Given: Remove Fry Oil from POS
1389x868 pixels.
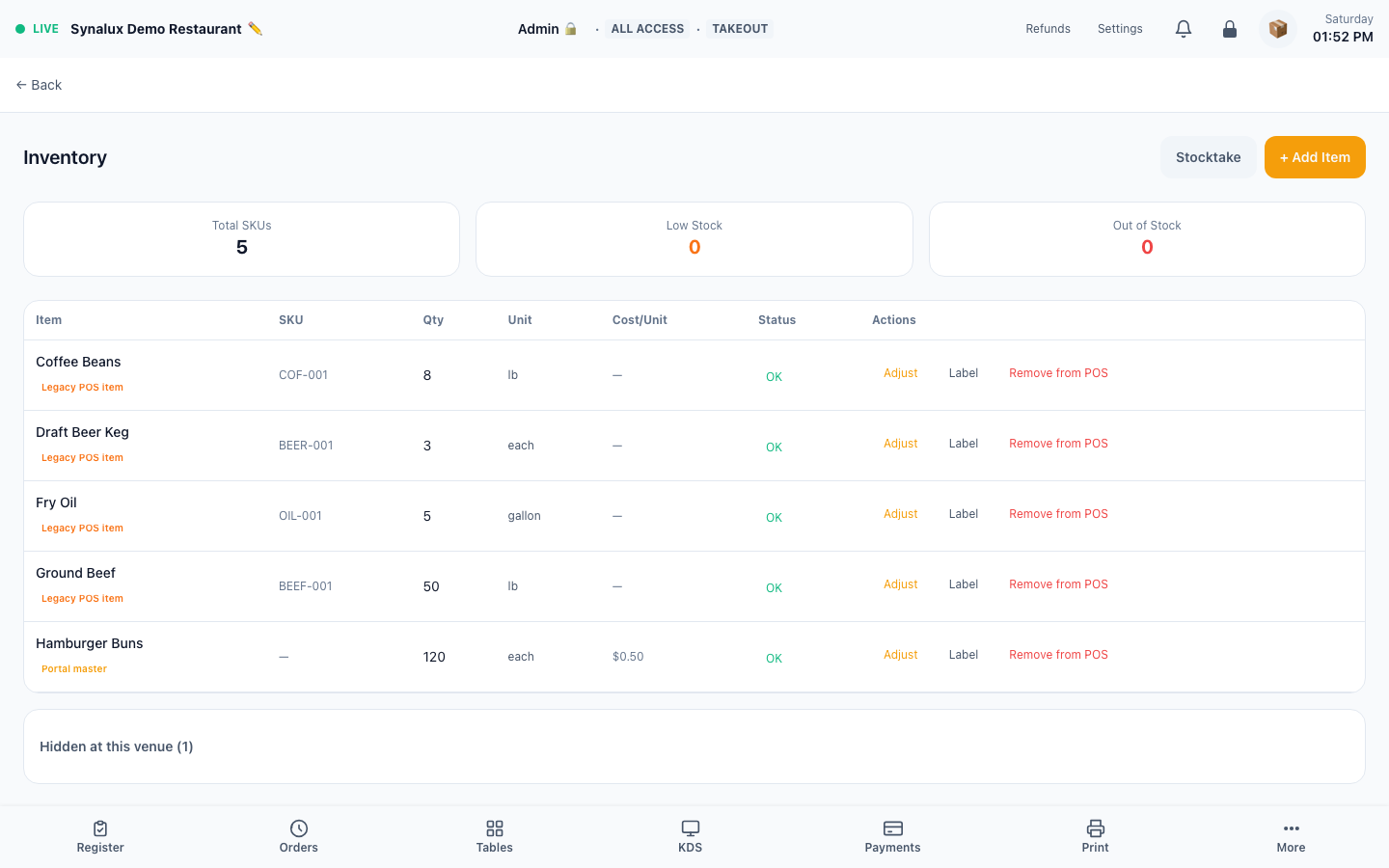Looking at the screenshot, I should tap(1058, 514).
